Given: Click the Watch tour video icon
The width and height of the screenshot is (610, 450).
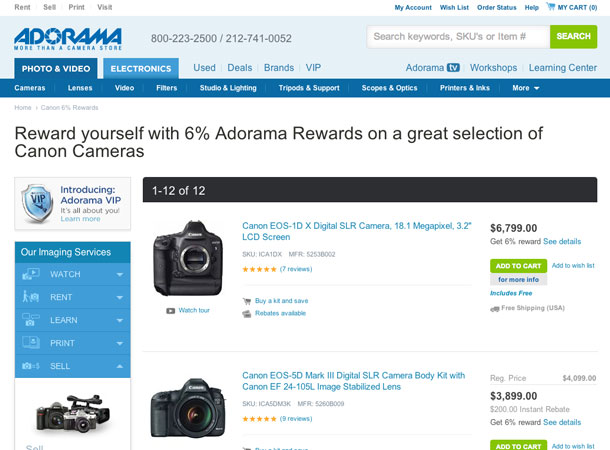Looking at the screenshot, I should coord(170,311).
